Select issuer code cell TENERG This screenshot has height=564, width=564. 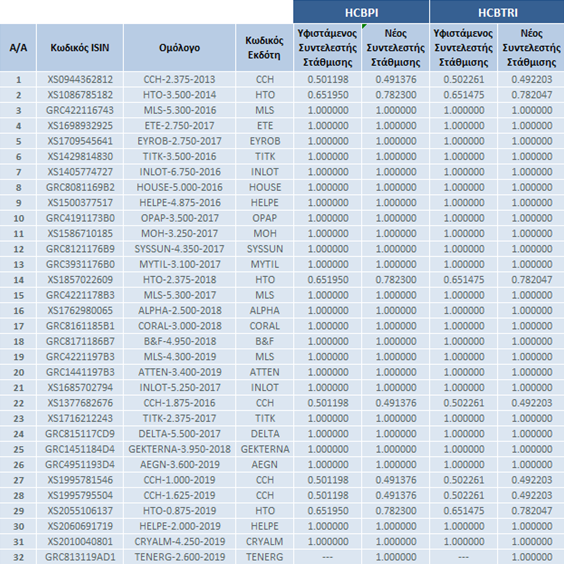pos(264,557)
